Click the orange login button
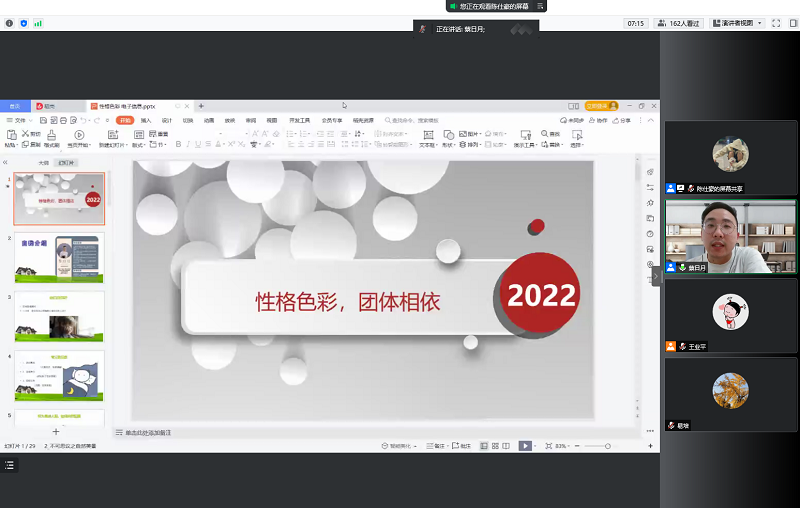Screen dimensions: 800x508 601,105
